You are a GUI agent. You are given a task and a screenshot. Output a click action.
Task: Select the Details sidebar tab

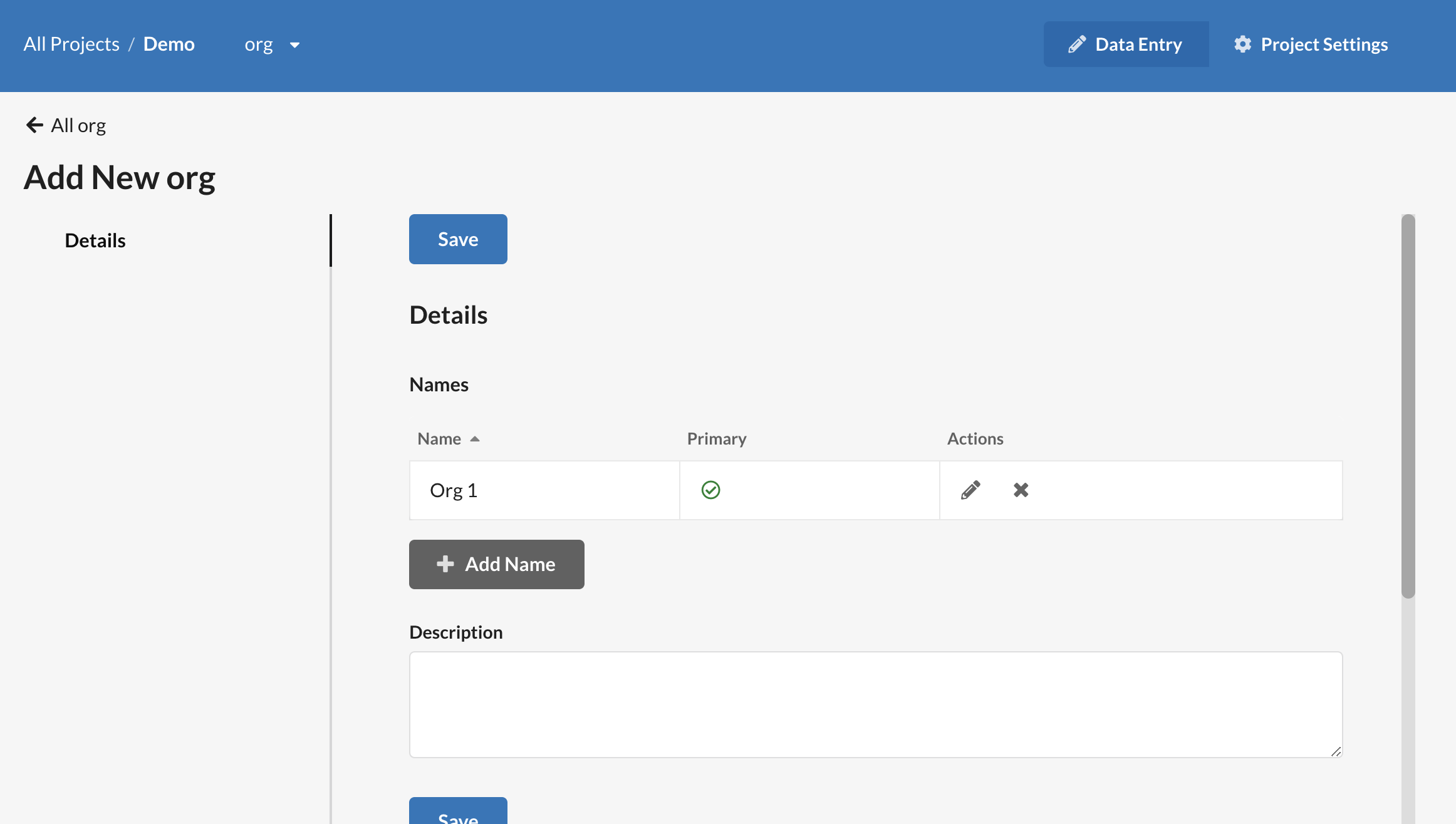pyautogui.click(x=95, y=240)
